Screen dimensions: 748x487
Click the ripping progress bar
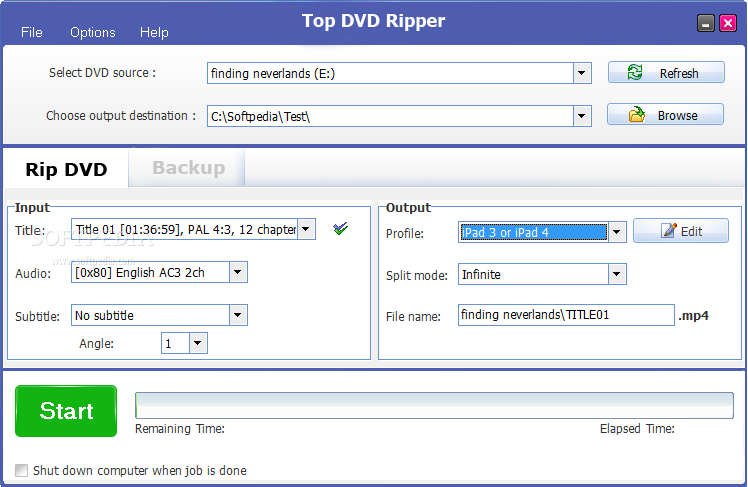pos(434,405)
